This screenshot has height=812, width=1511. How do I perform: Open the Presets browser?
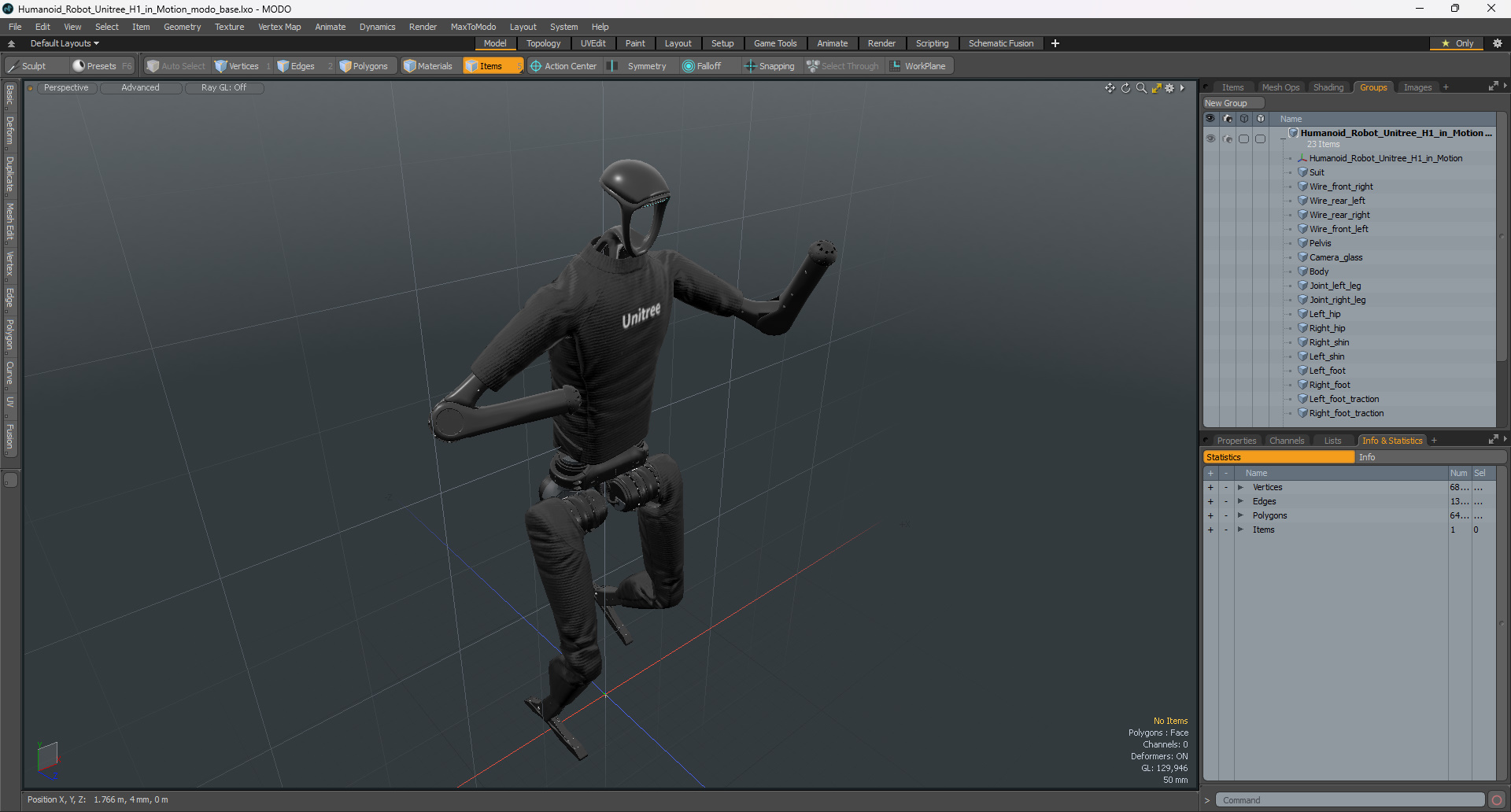click(102, 66)
